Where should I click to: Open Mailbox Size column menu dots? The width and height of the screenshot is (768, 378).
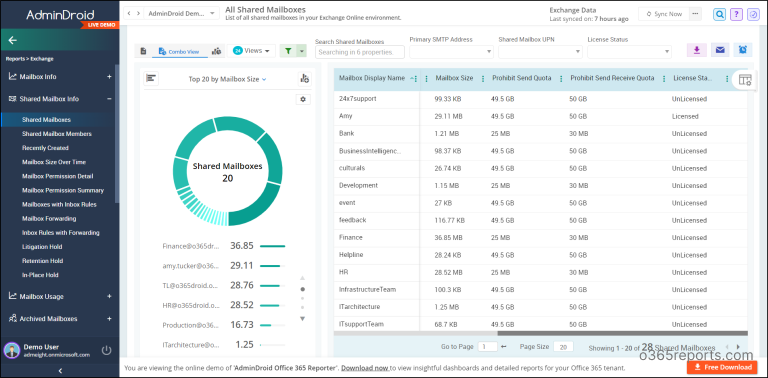coord(483,79)
